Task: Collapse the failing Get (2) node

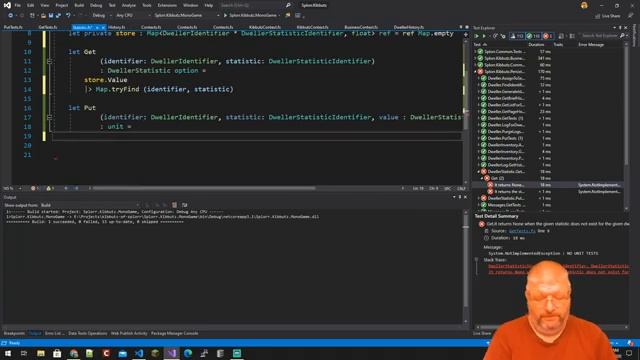Action: [x=482, y=178]
